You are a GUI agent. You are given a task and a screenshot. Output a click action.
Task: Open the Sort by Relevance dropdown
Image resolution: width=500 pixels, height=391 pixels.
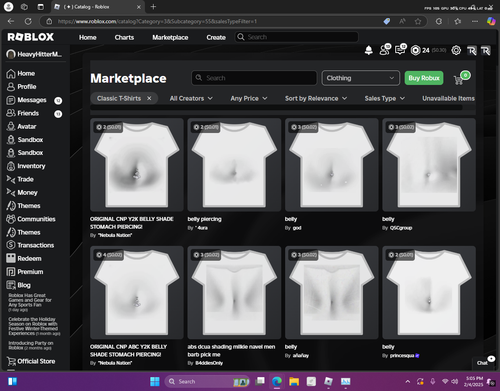coord(316,98)
